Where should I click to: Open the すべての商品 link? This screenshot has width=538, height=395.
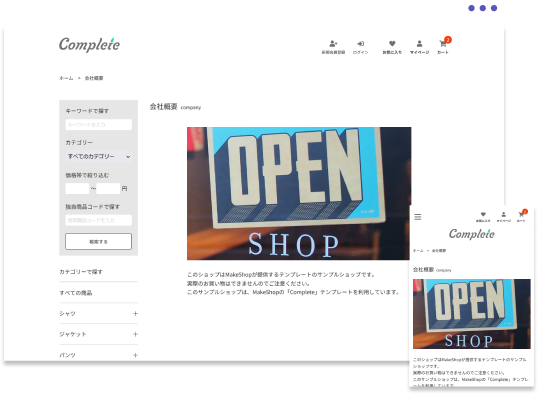[x=76, y=293]
